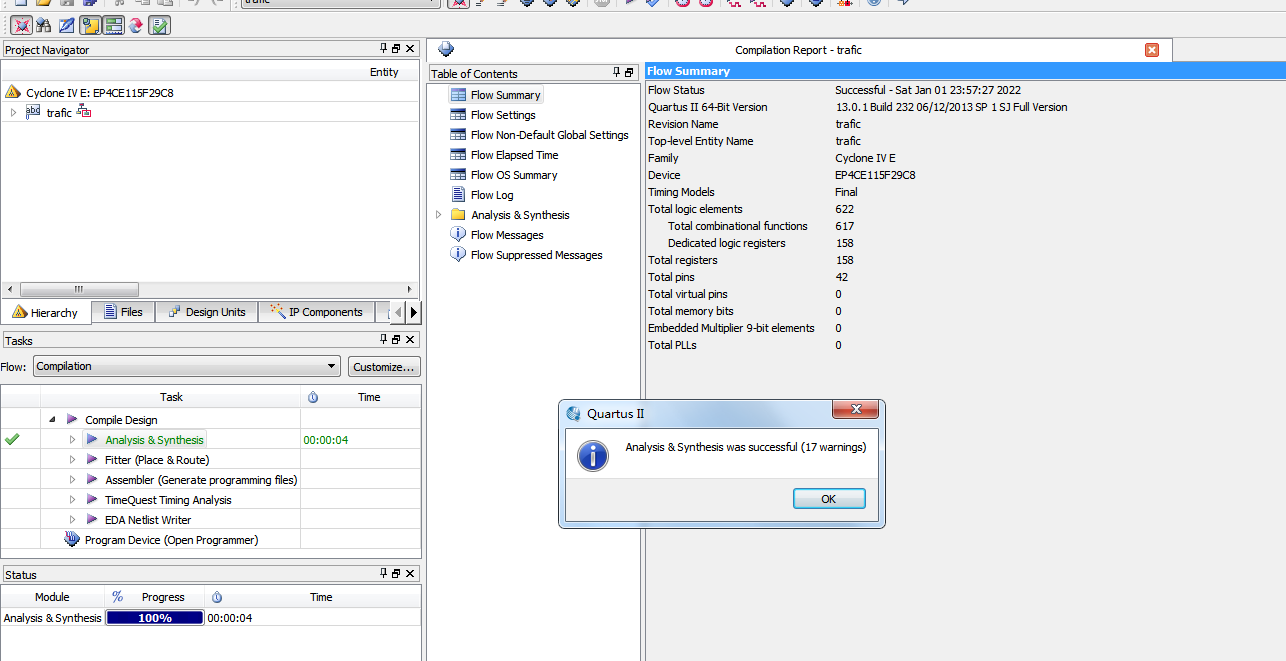Close the Tasks panel

pyautogui.click(x=409, y=340)
